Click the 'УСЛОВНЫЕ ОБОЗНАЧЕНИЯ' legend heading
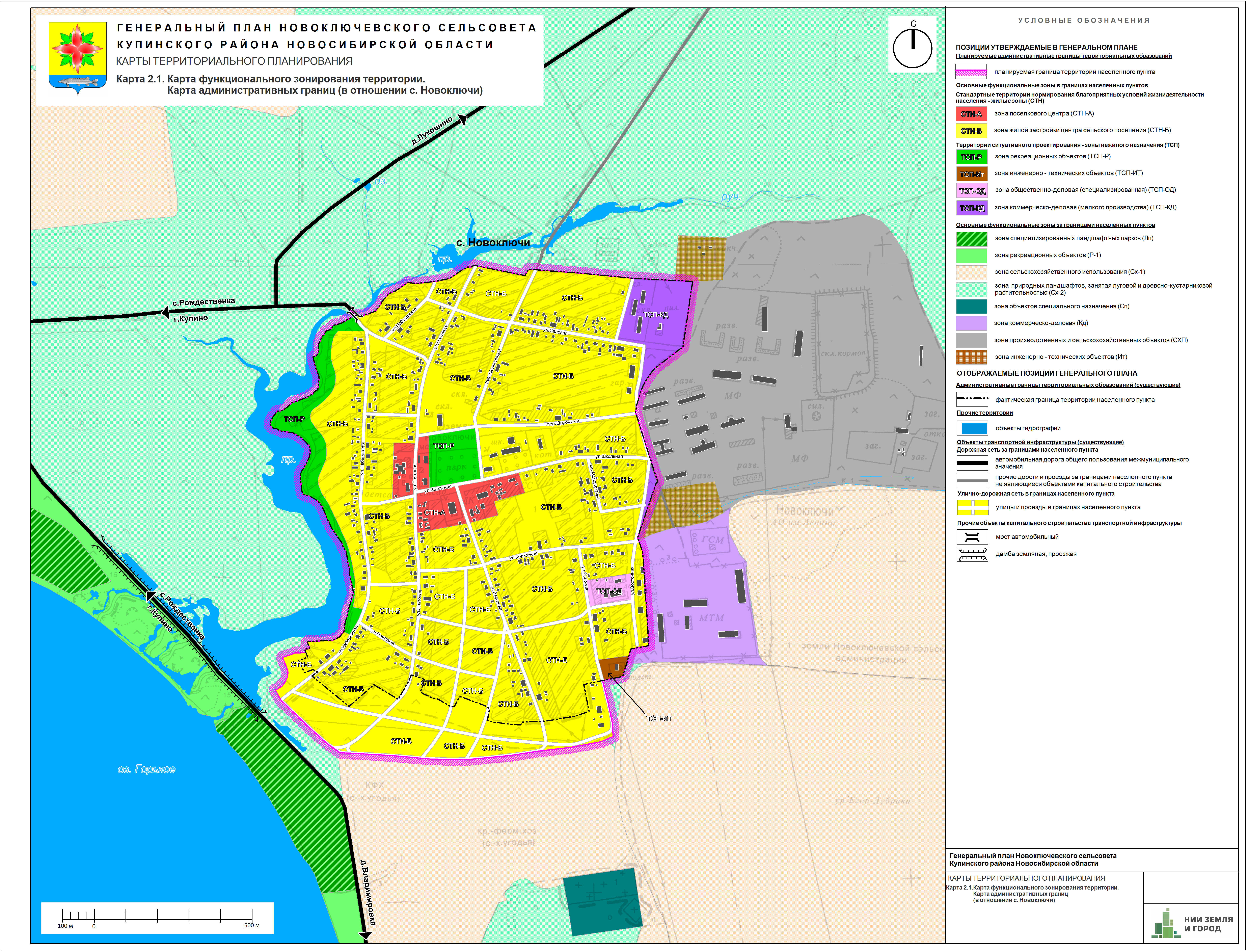The width and height of the screenshot is (1247, 952). [x=1084, y=20]
